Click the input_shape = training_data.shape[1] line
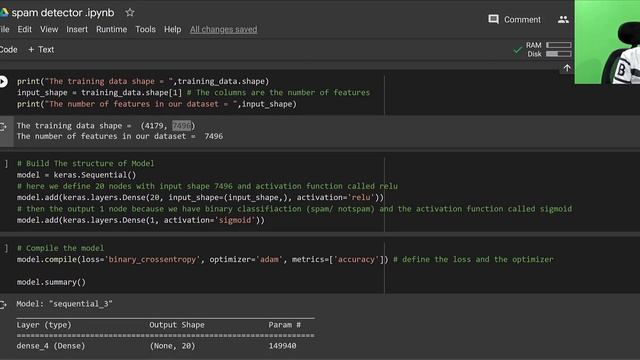The height and width of the screenshot is (360, 640). 193,93
